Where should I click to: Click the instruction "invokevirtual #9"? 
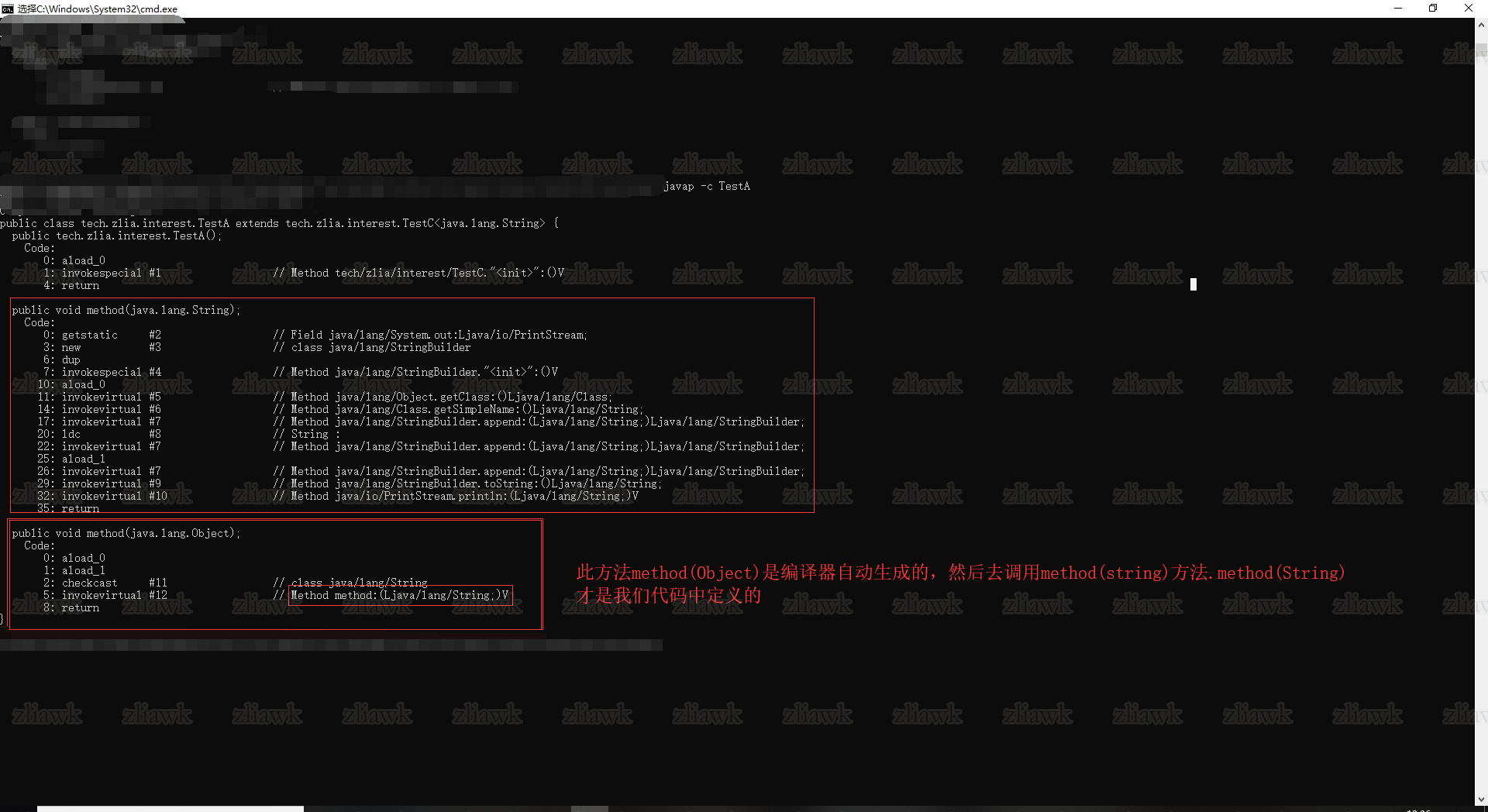tap(112, 484)
